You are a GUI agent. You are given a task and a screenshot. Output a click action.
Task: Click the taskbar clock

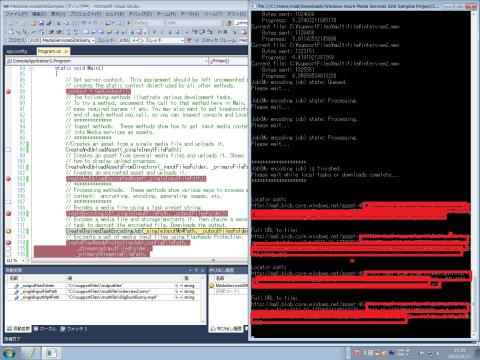459,353
